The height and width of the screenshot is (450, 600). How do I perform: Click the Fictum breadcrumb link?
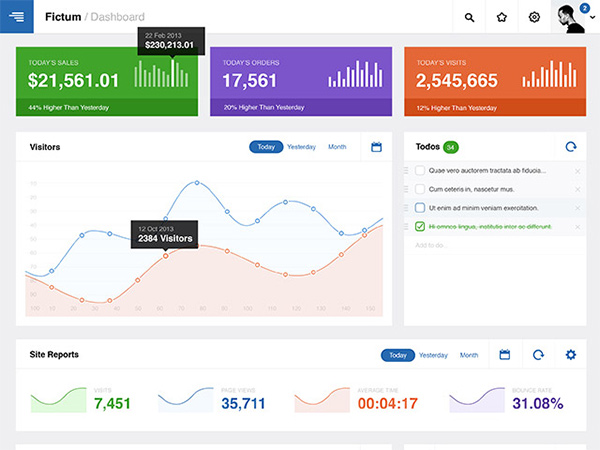coord(62,17)
